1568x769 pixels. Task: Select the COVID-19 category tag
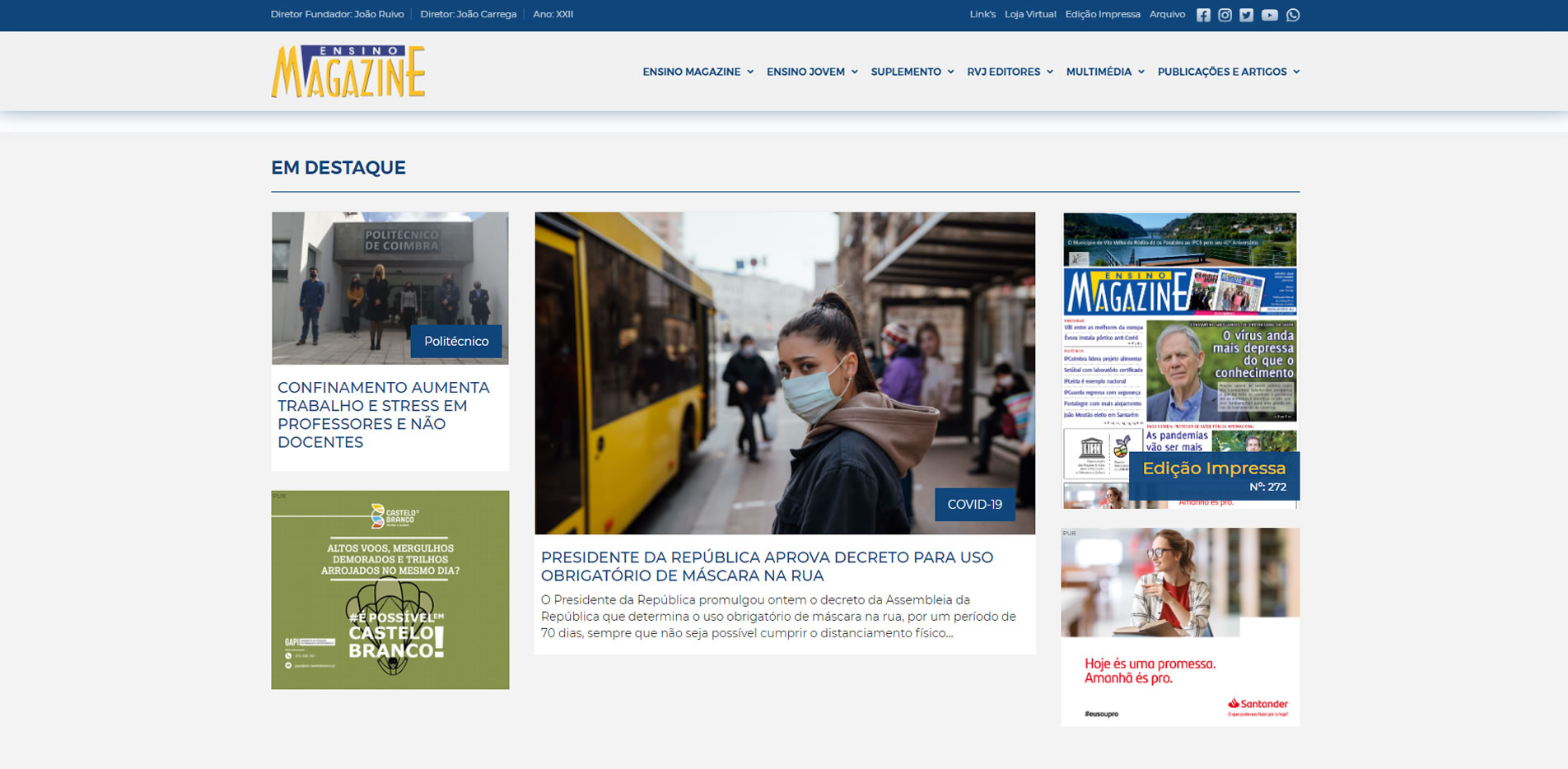pyautogui.click(x=974, y=504)
